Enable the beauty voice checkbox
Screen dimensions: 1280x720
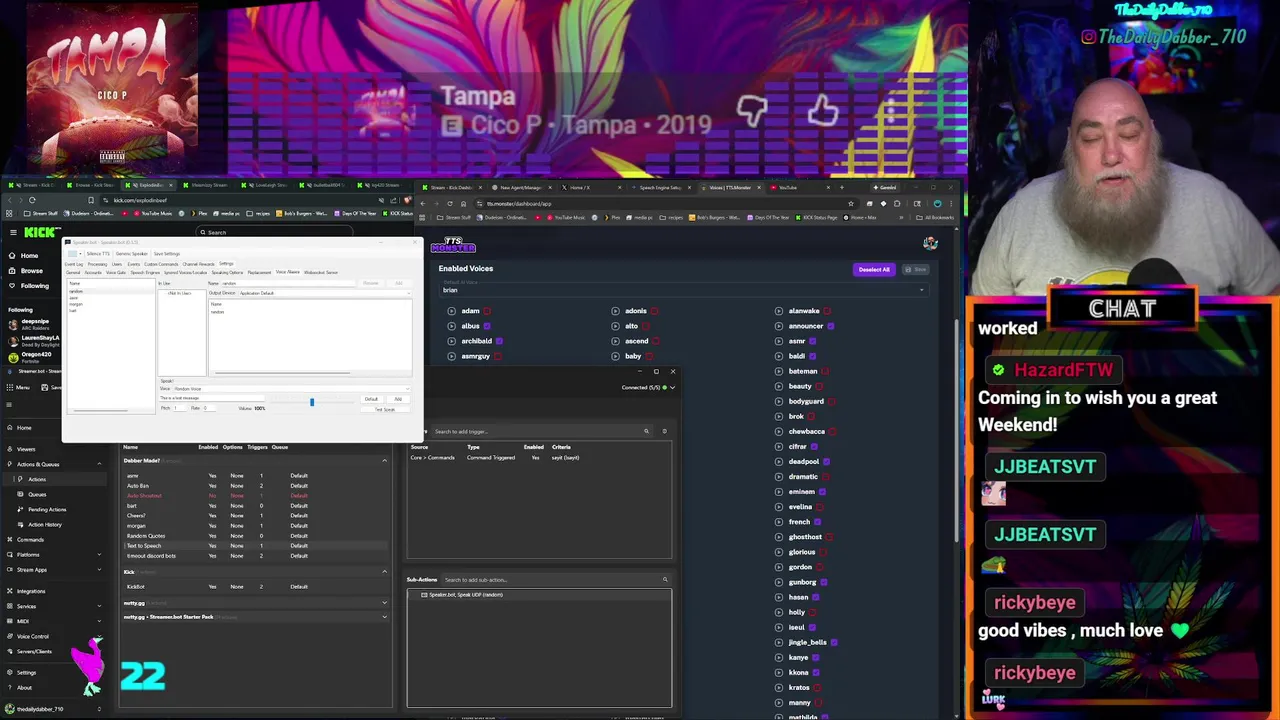click(x=819, y=386)
